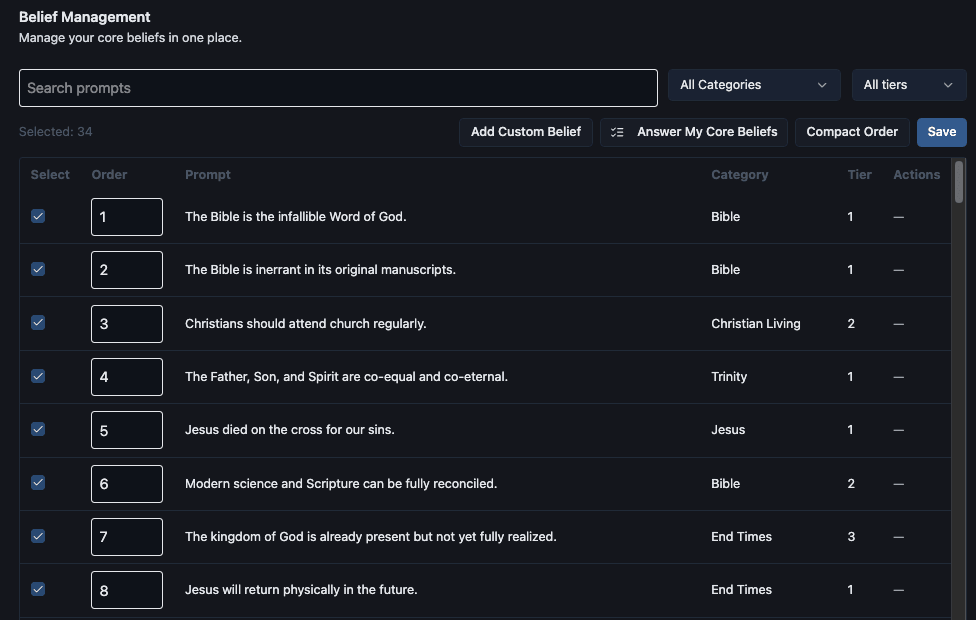The height and width of the screenshot is (620, 976).
Task: Click the Tier column header
Action: 859,175
